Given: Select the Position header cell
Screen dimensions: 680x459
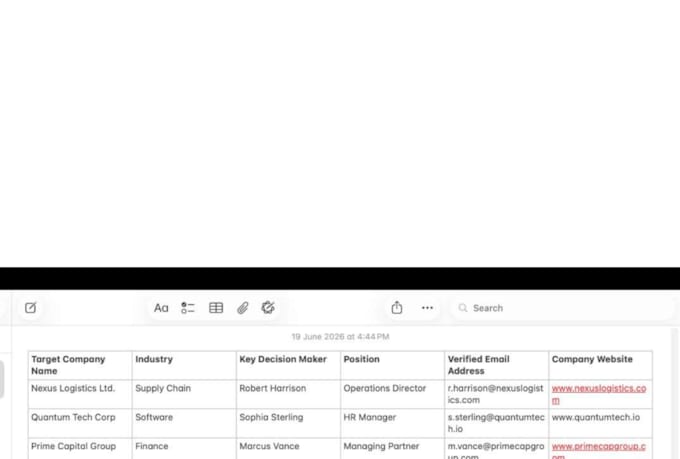Looking at the screenshot, I should point(392,365).
